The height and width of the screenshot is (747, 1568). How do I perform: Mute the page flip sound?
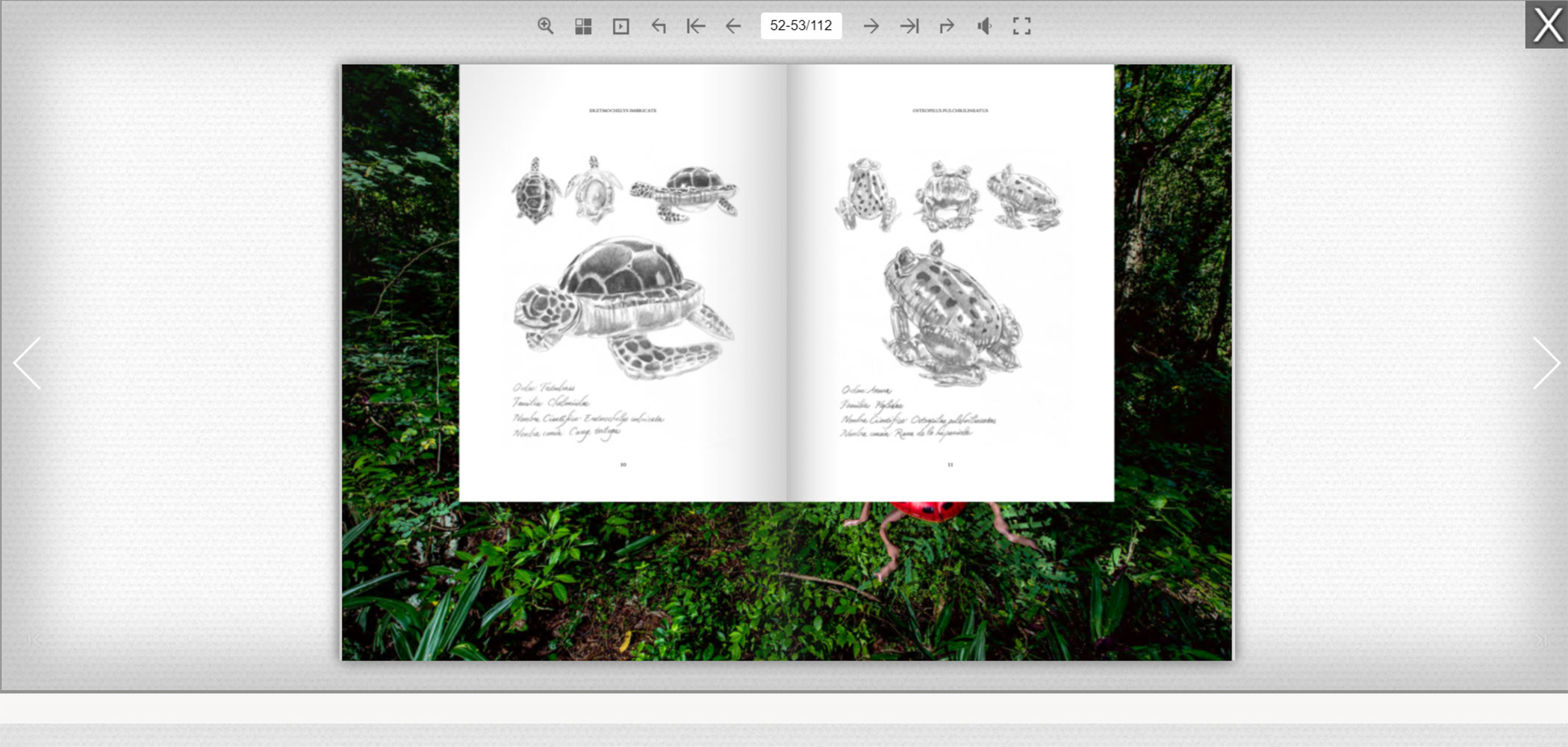984,26
